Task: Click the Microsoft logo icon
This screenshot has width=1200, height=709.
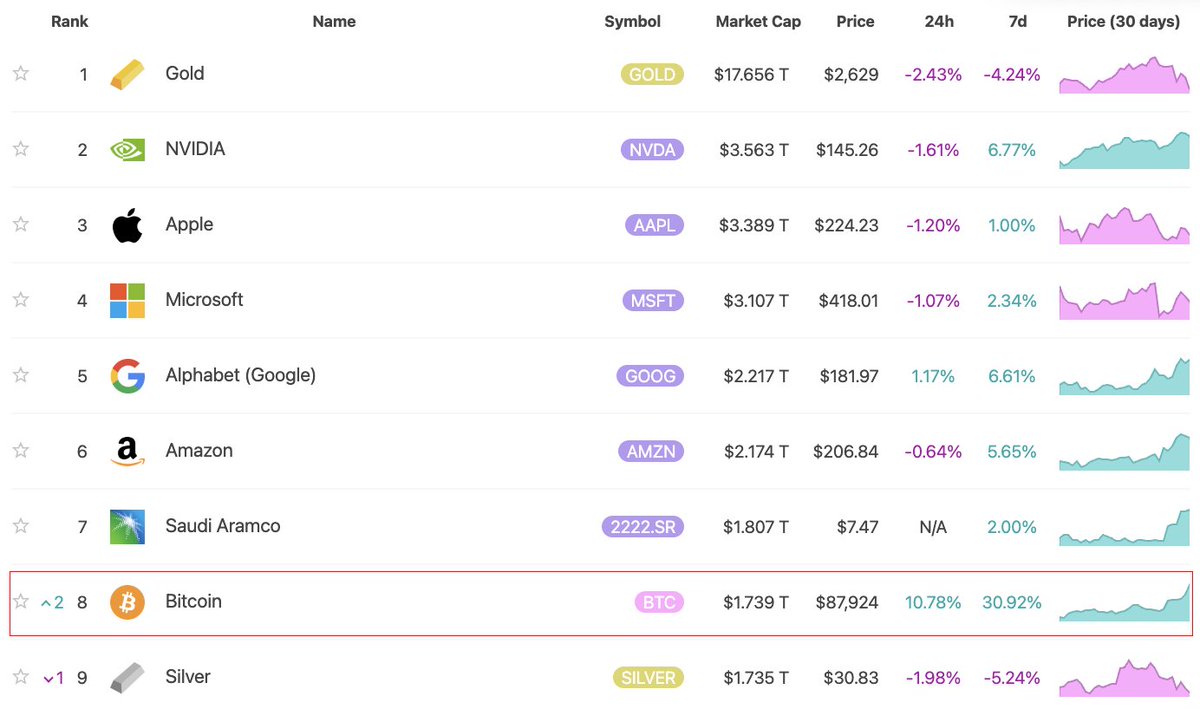Action: pos(127,300)
